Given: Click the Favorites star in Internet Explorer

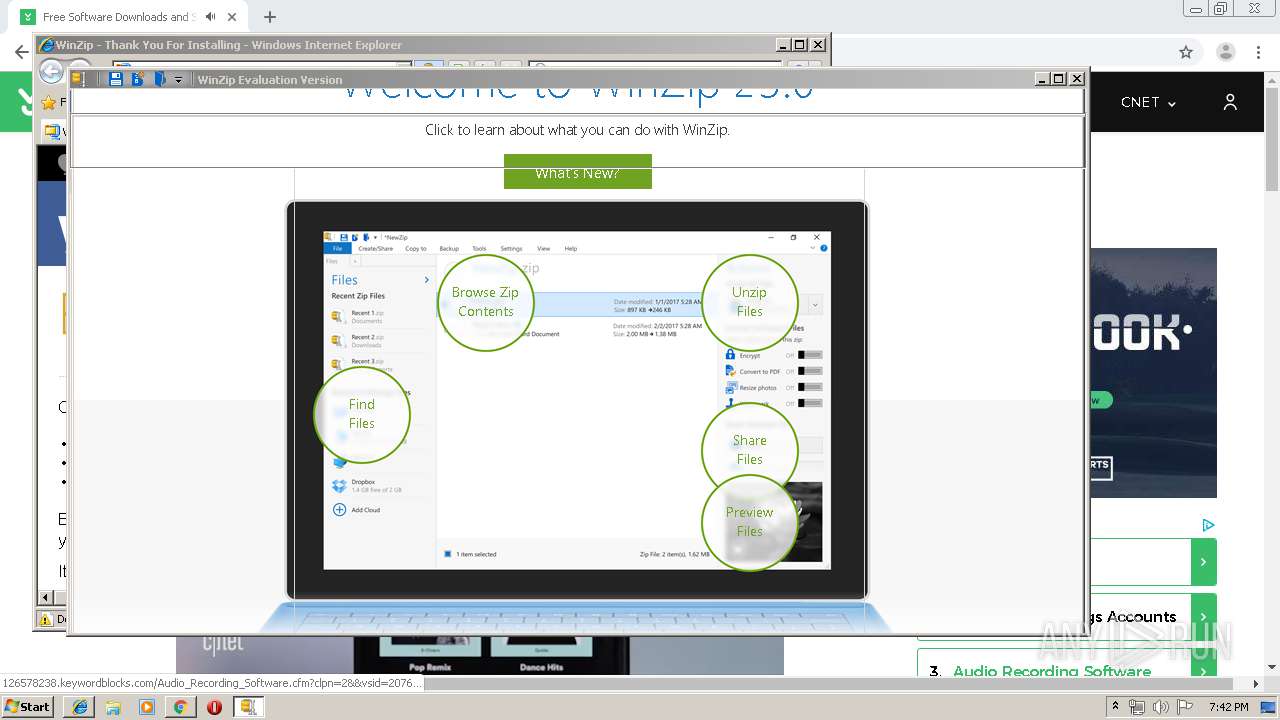Looking at the screenshot, I should click(48, 102).
